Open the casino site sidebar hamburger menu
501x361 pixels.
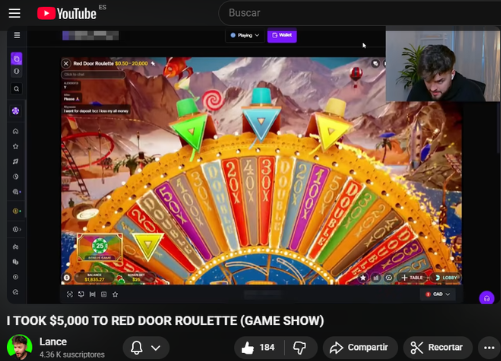17,35
